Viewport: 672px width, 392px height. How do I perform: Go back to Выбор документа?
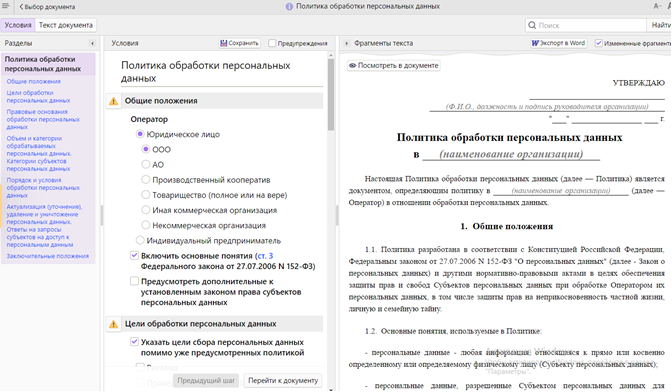47,7
